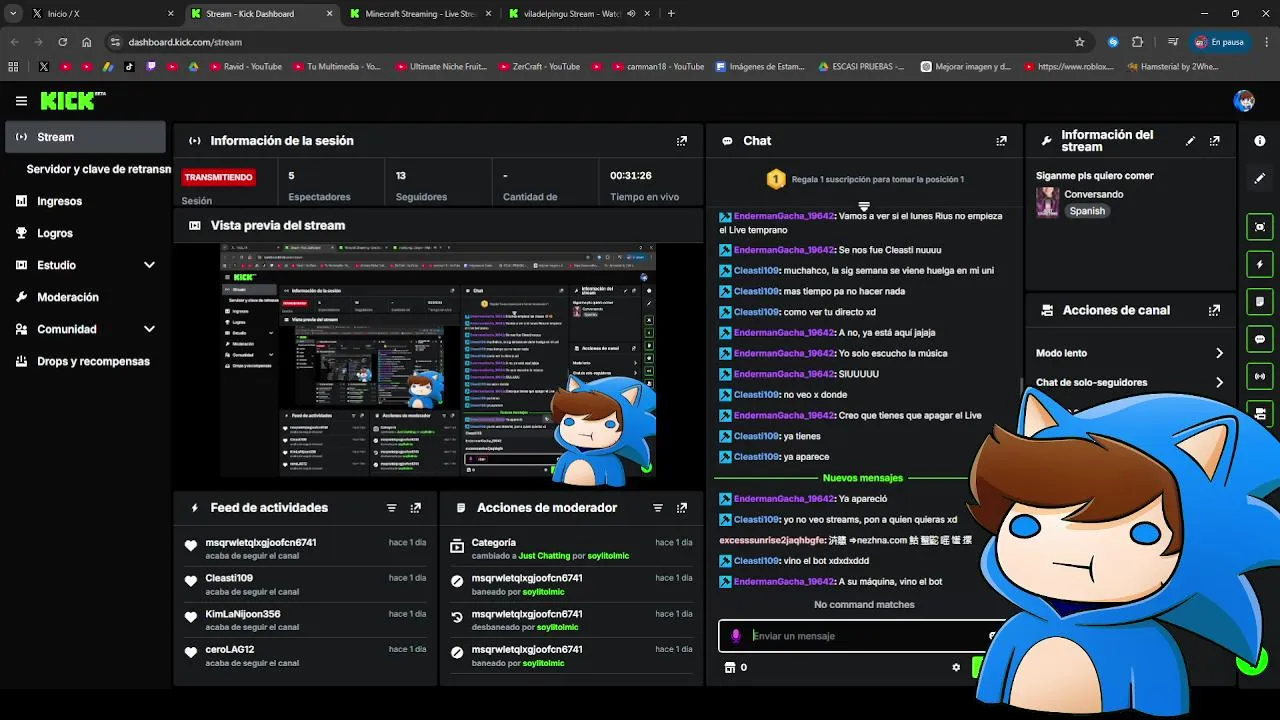Click the Spanish language tag
The image size is (1280, 720).
(x=1087, y=211)
